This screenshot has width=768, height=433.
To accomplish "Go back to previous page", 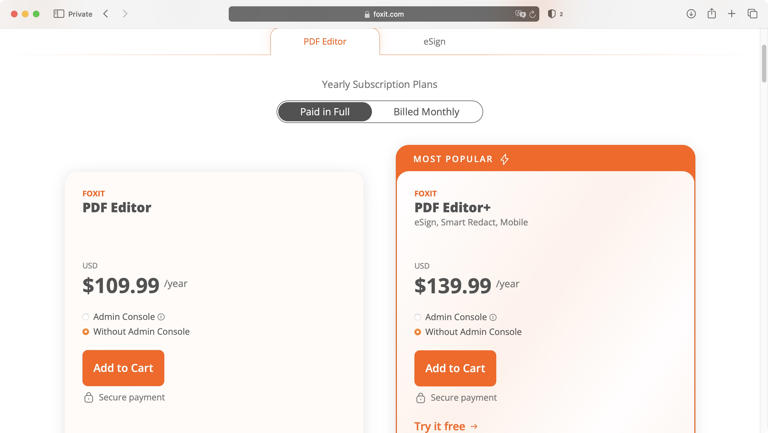I will point(106,14).
